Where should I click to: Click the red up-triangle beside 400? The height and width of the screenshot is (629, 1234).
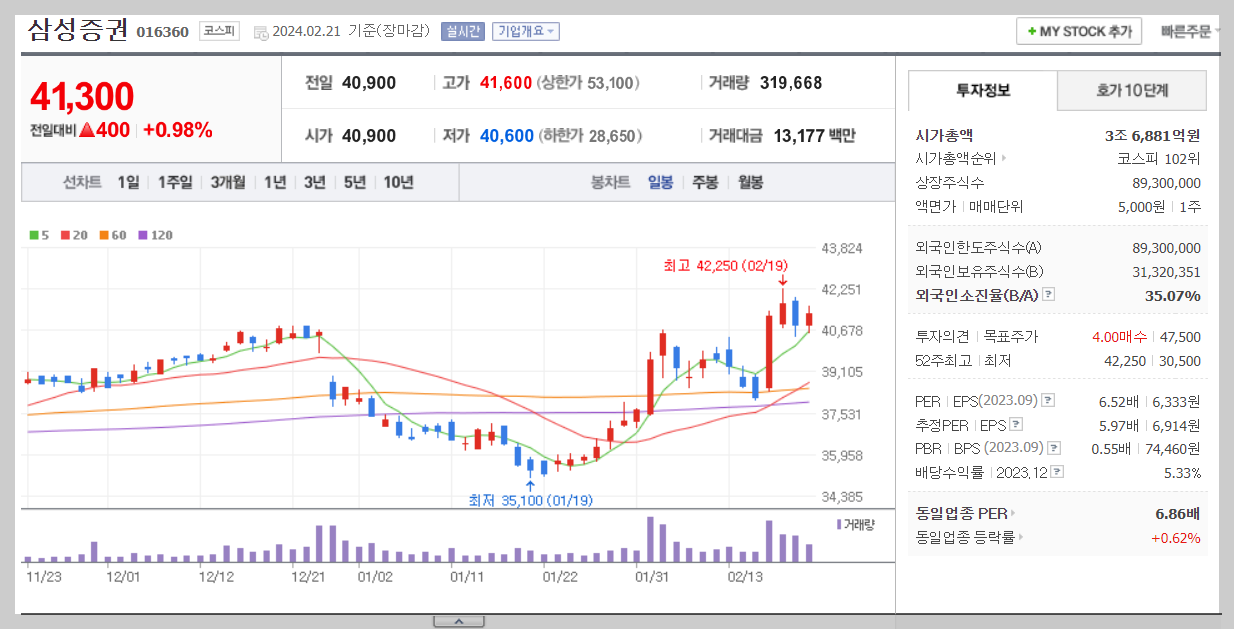tap(86, 130)
